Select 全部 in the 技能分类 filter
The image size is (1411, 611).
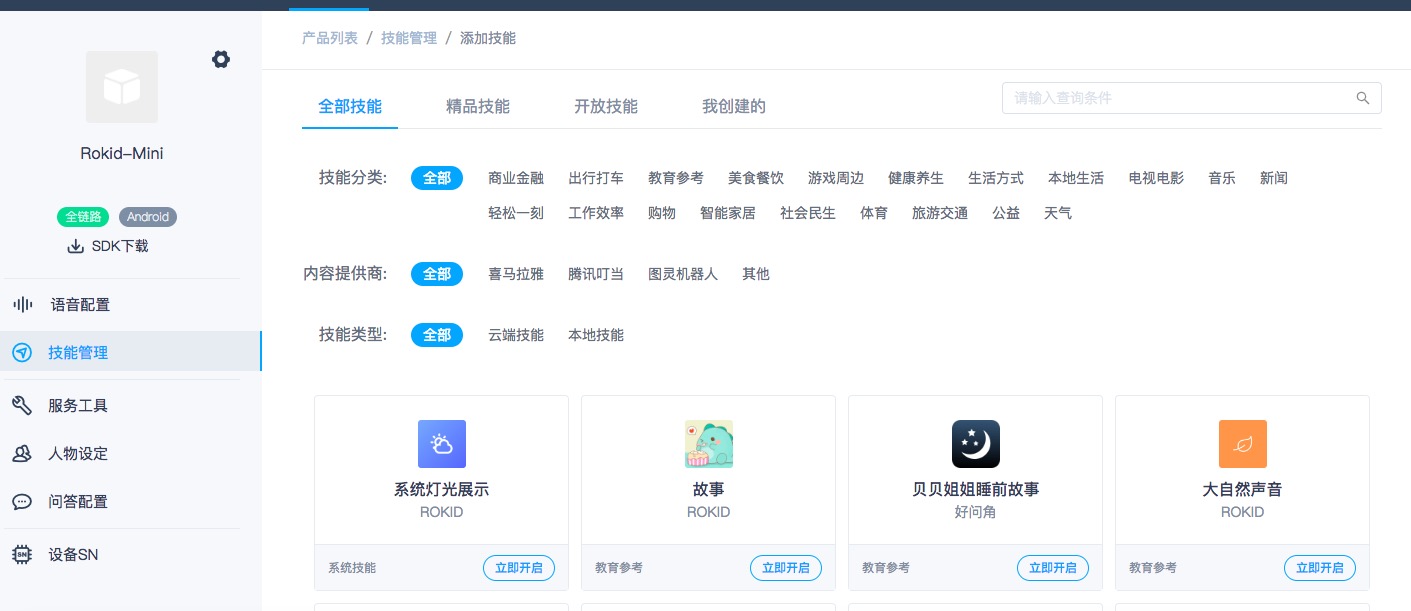(x=437, y=178)
